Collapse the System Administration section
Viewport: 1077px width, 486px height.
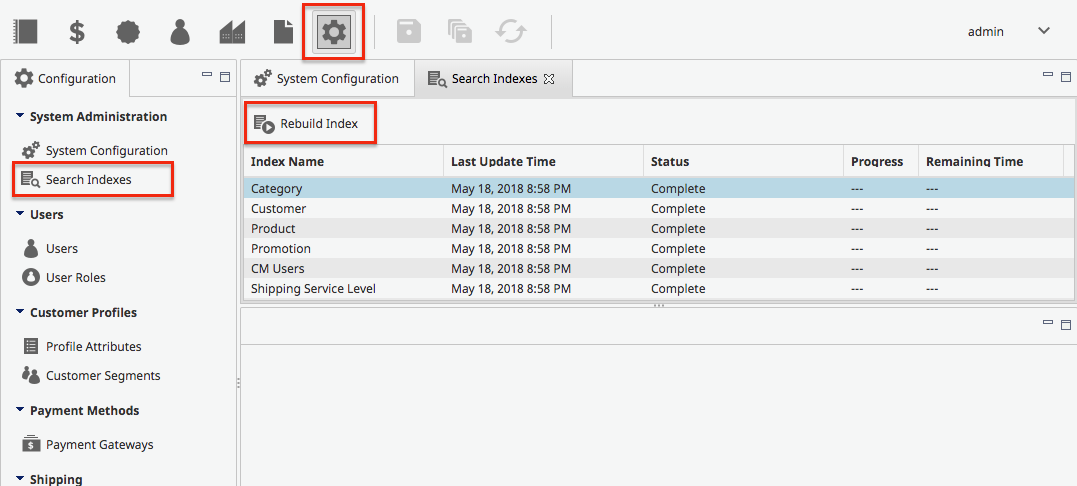20,117
